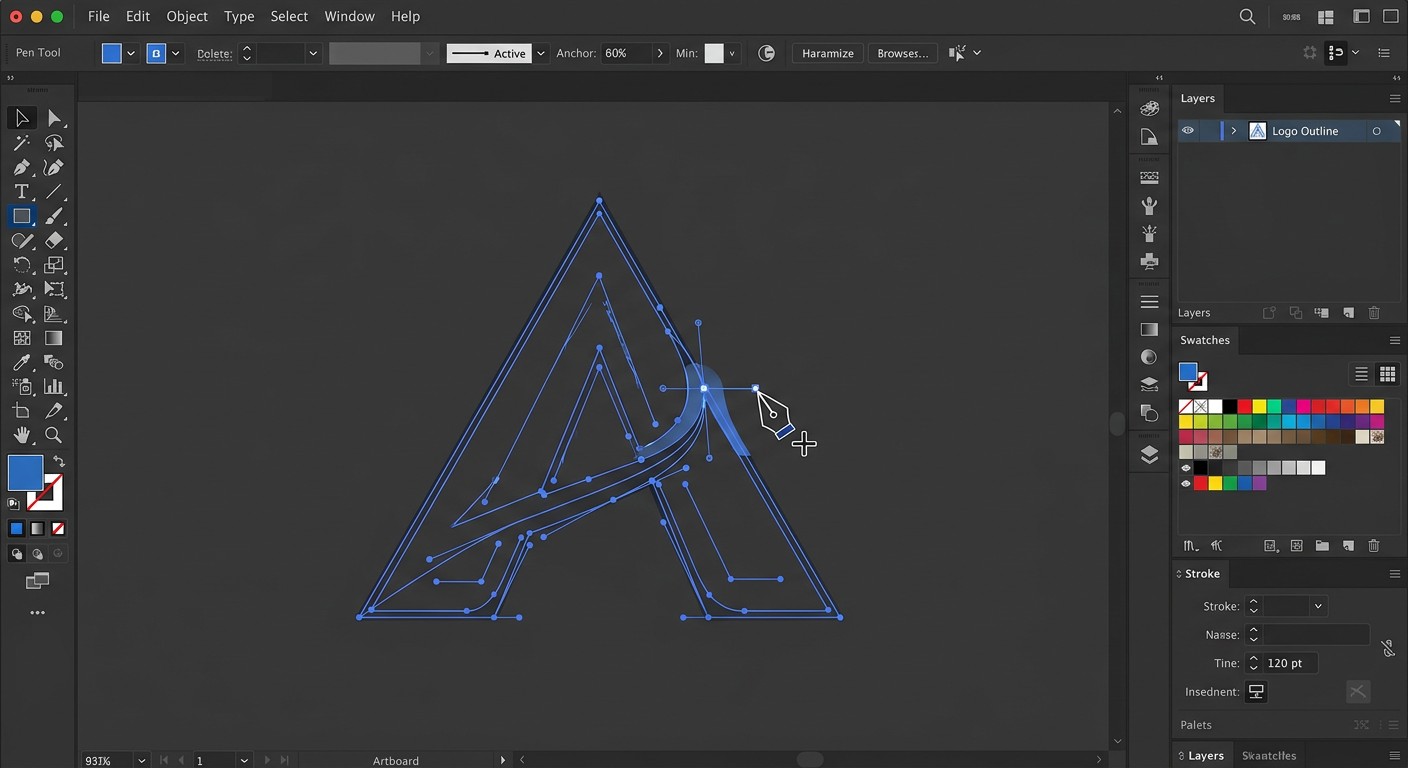Open the zoom level dropdown
Image resolution: width=1408 pixels, height=768 pixels.
(x=142, y=760)
